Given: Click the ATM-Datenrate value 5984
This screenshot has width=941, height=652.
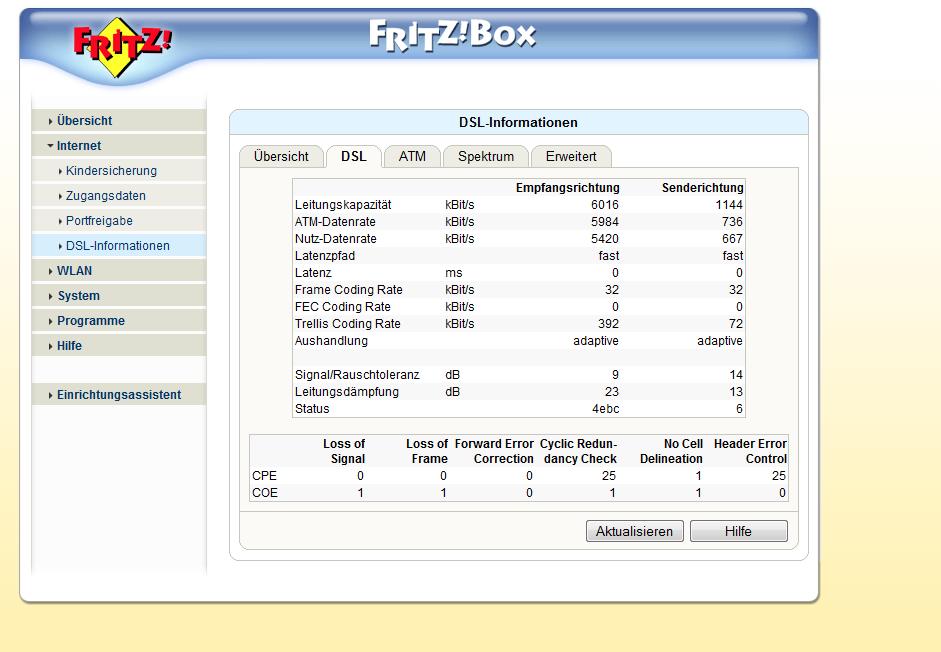Looking at the screenshot, I should (x=605, y=222).
